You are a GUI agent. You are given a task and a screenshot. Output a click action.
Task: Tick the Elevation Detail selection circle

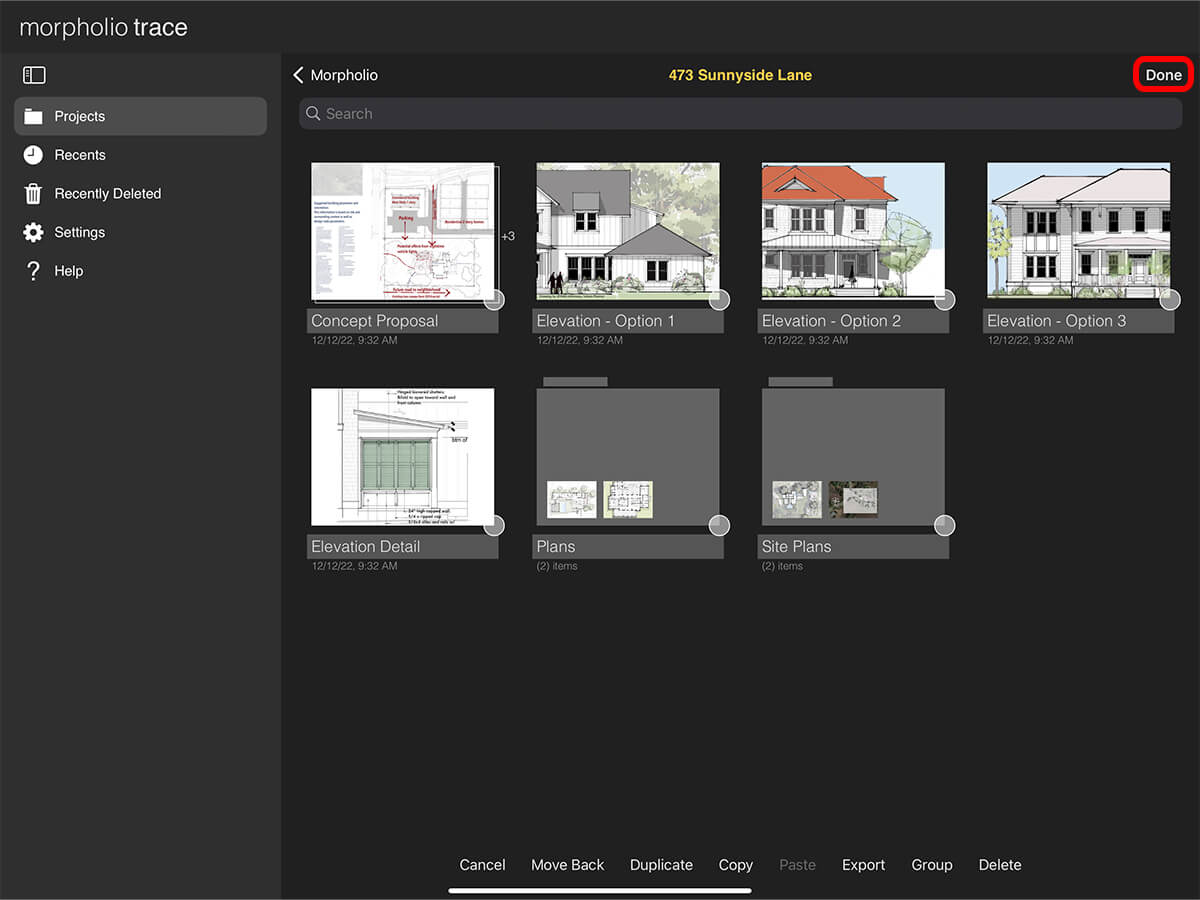494,526
